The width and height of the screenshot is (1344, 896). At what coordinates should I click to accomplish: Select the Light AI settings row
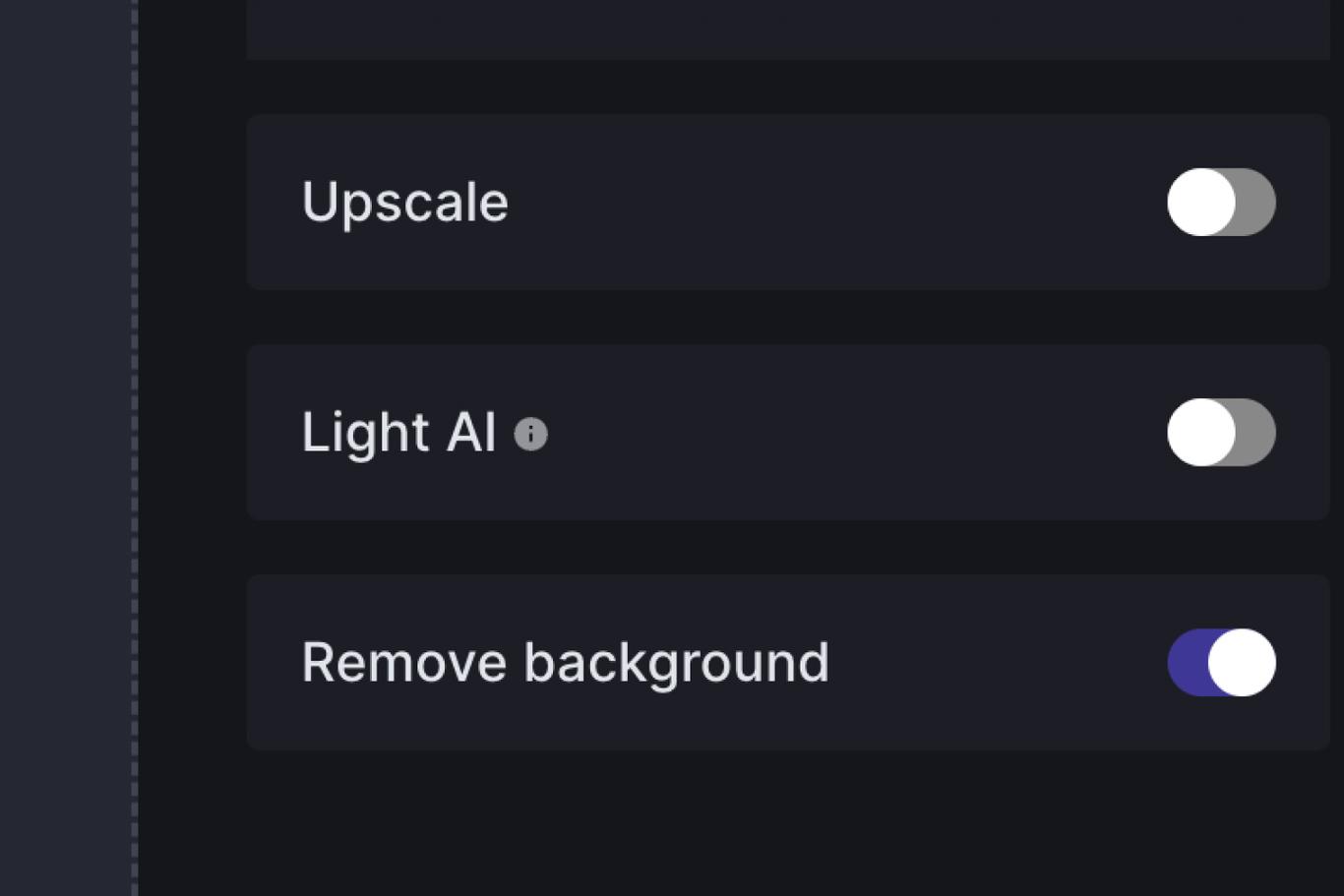[787, 433]
